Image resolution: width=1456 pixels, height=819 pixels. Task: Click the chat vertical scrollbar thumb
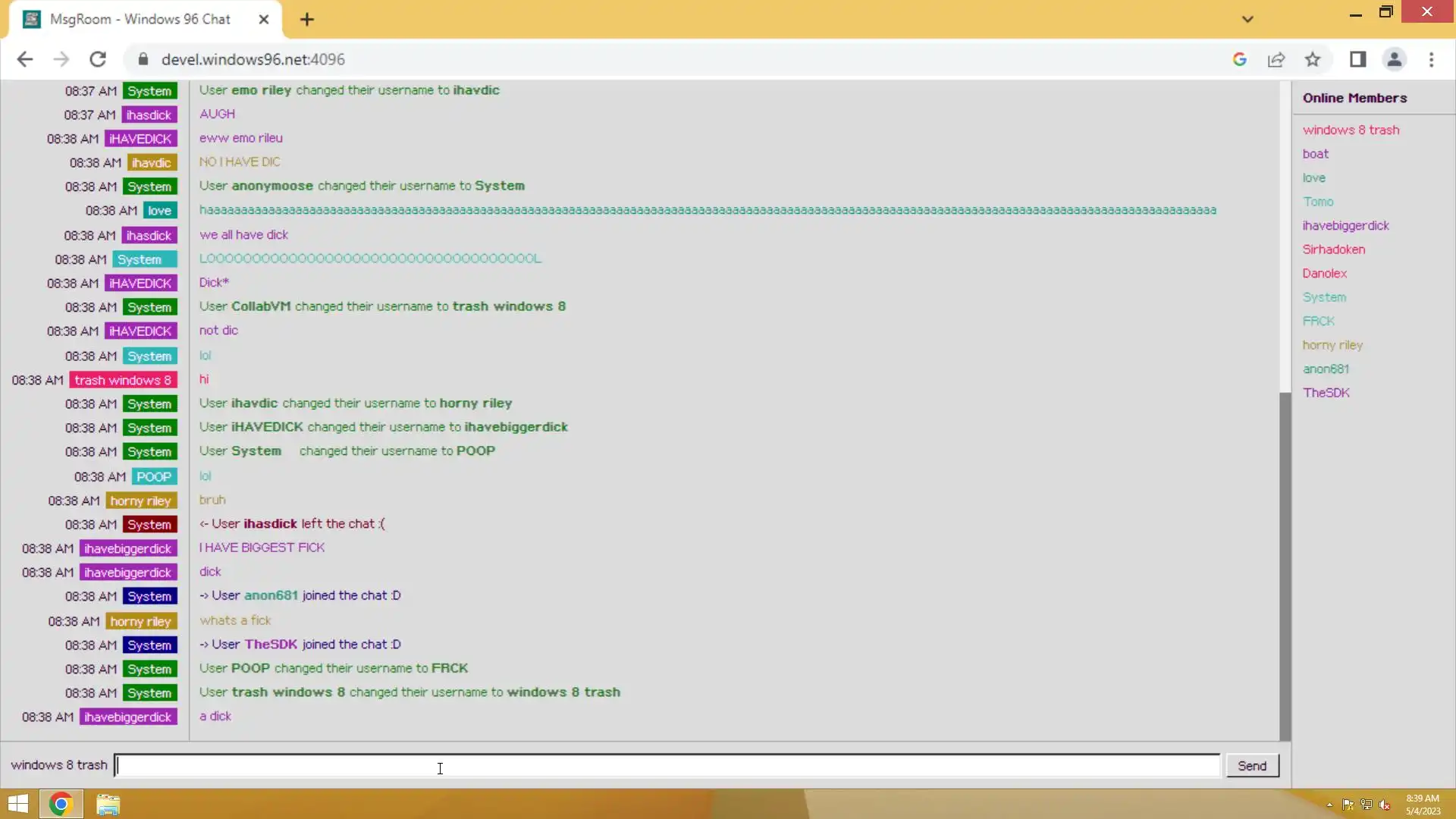tap(1285, 565)
